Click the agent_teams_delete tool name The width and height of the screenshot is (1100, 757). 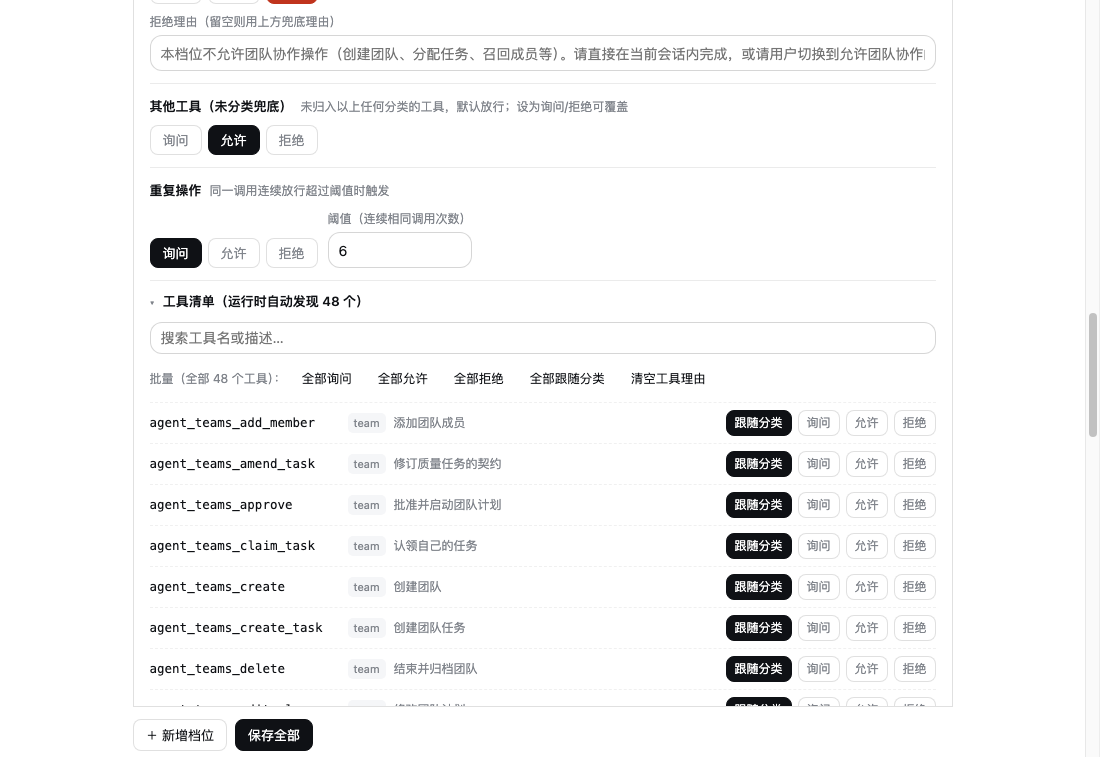click(217, 669)
